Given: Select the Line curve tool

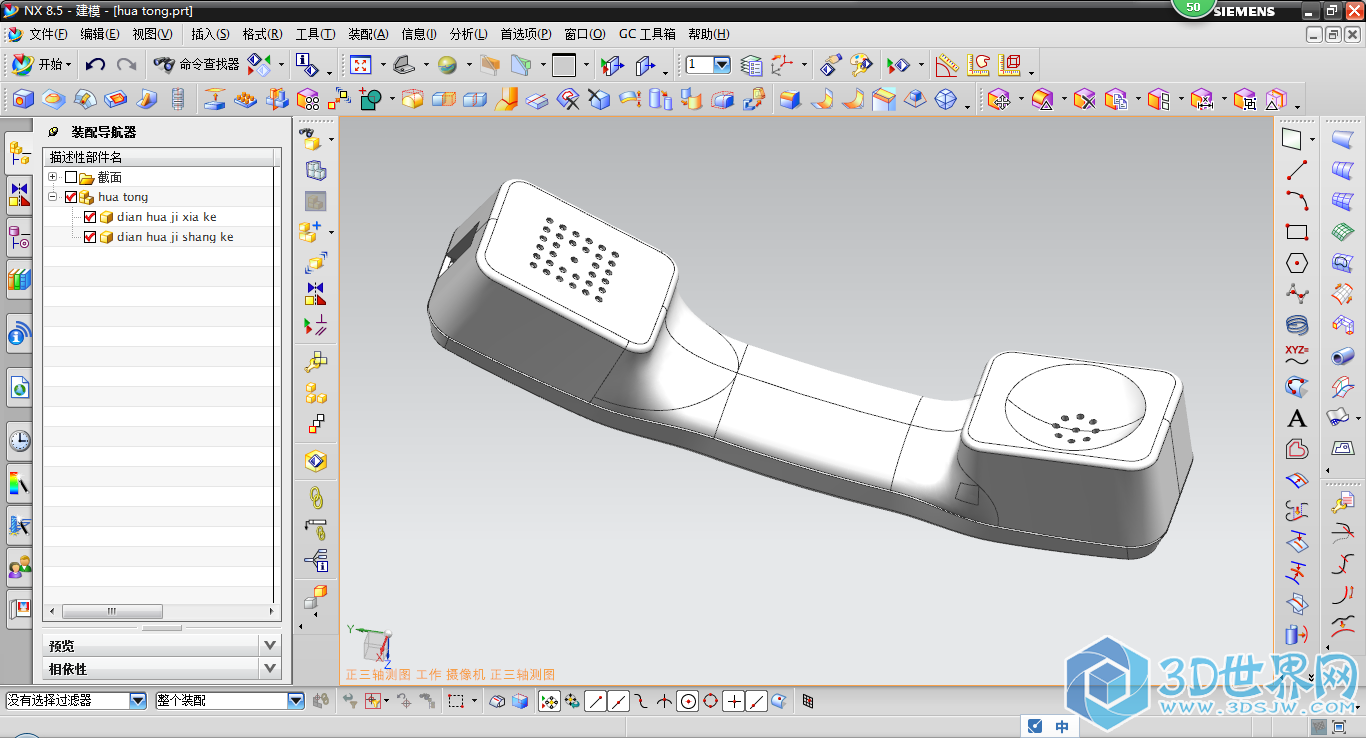Looking at the screenshot, I should point(1297,170).
